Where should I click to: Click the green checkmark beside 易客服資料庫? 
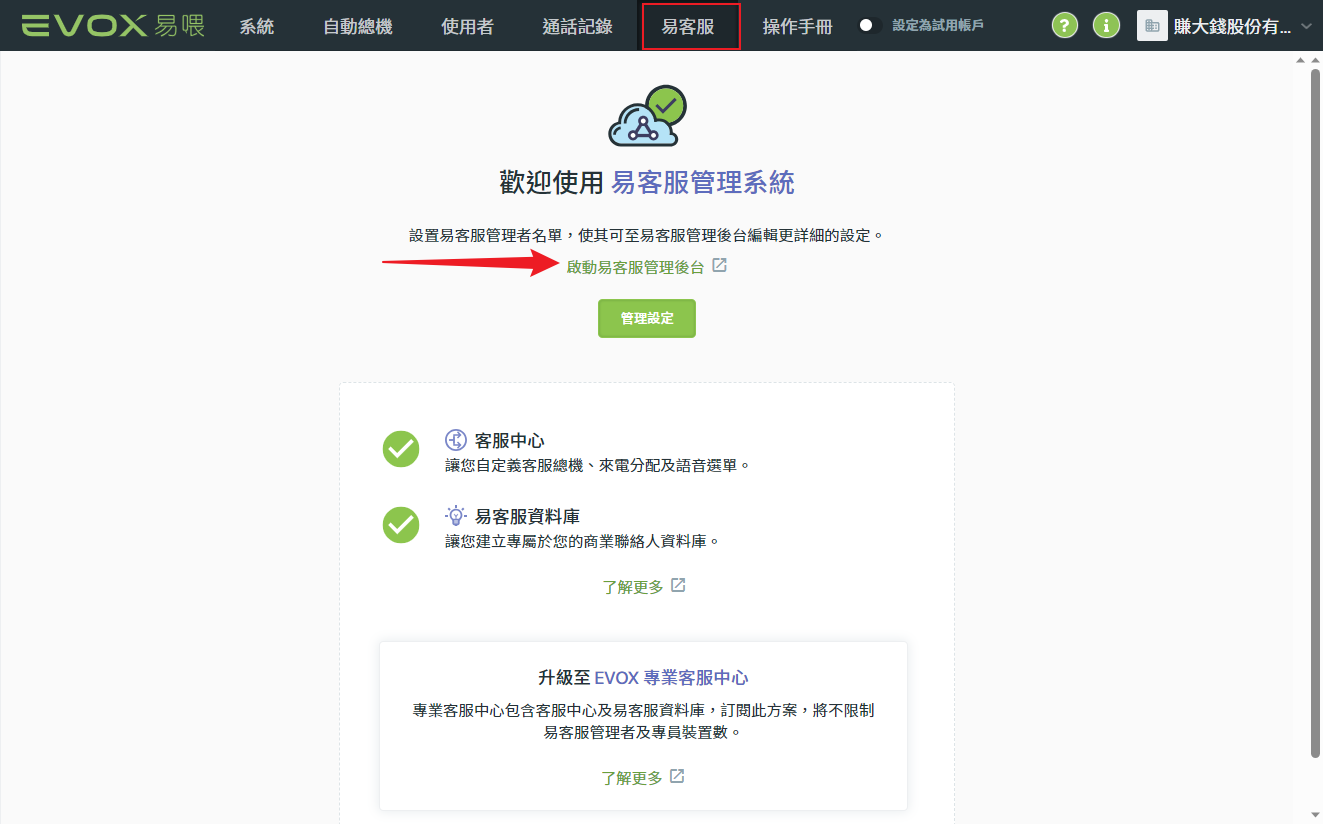(401, 525)
